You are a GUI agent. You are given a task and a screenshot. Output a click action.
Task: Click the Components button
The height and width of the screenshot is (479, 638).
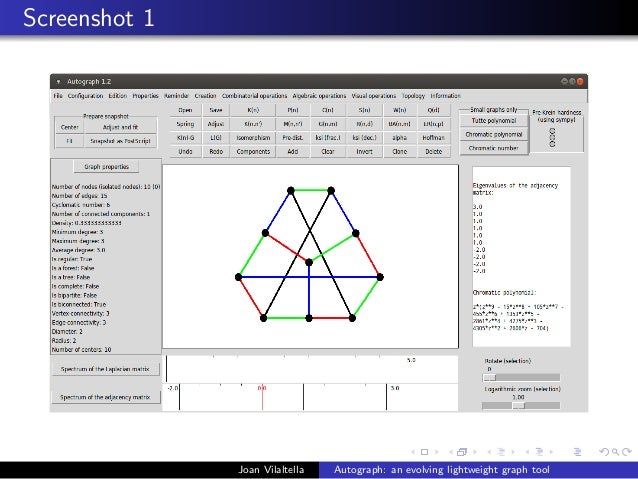click(x=253, y=151)
